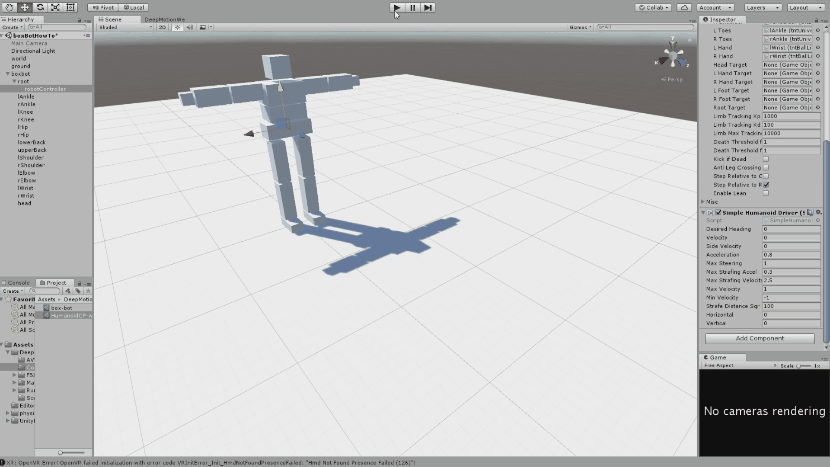Screen dimensions: 830x467
Task: Click the error icon in status bar
Action: tap(3, 462)
